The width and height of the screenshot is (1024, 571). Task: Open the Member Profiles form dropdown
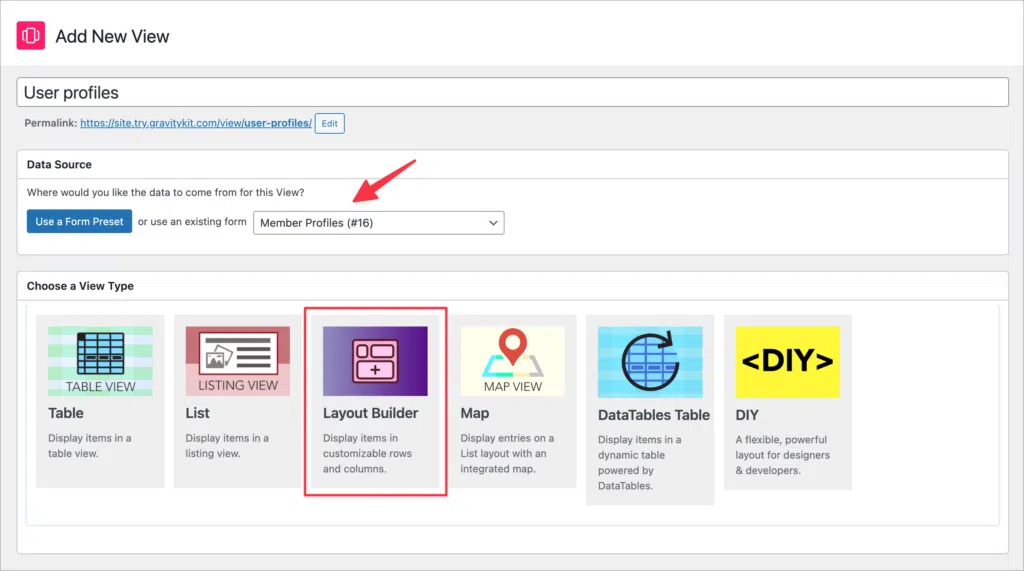point(379,223)
